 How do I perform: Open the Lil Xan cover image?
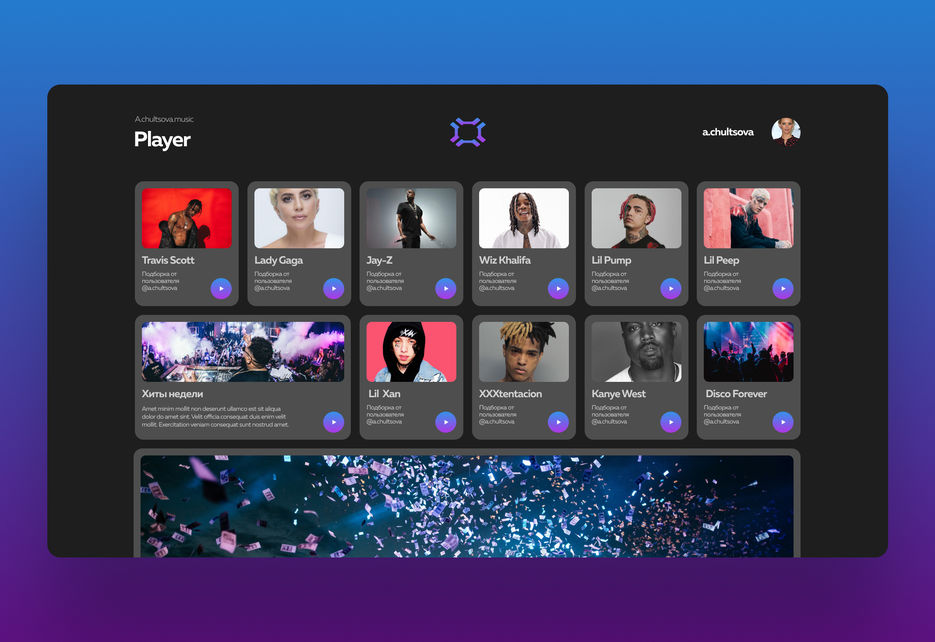point(411,352)
